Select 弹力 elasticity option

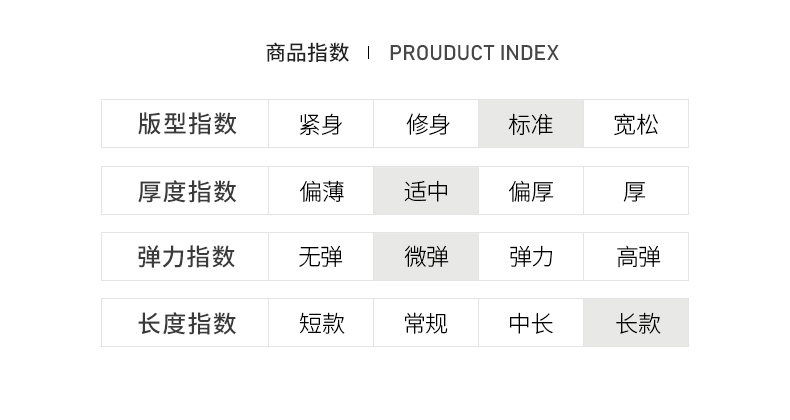coord(531,257)
